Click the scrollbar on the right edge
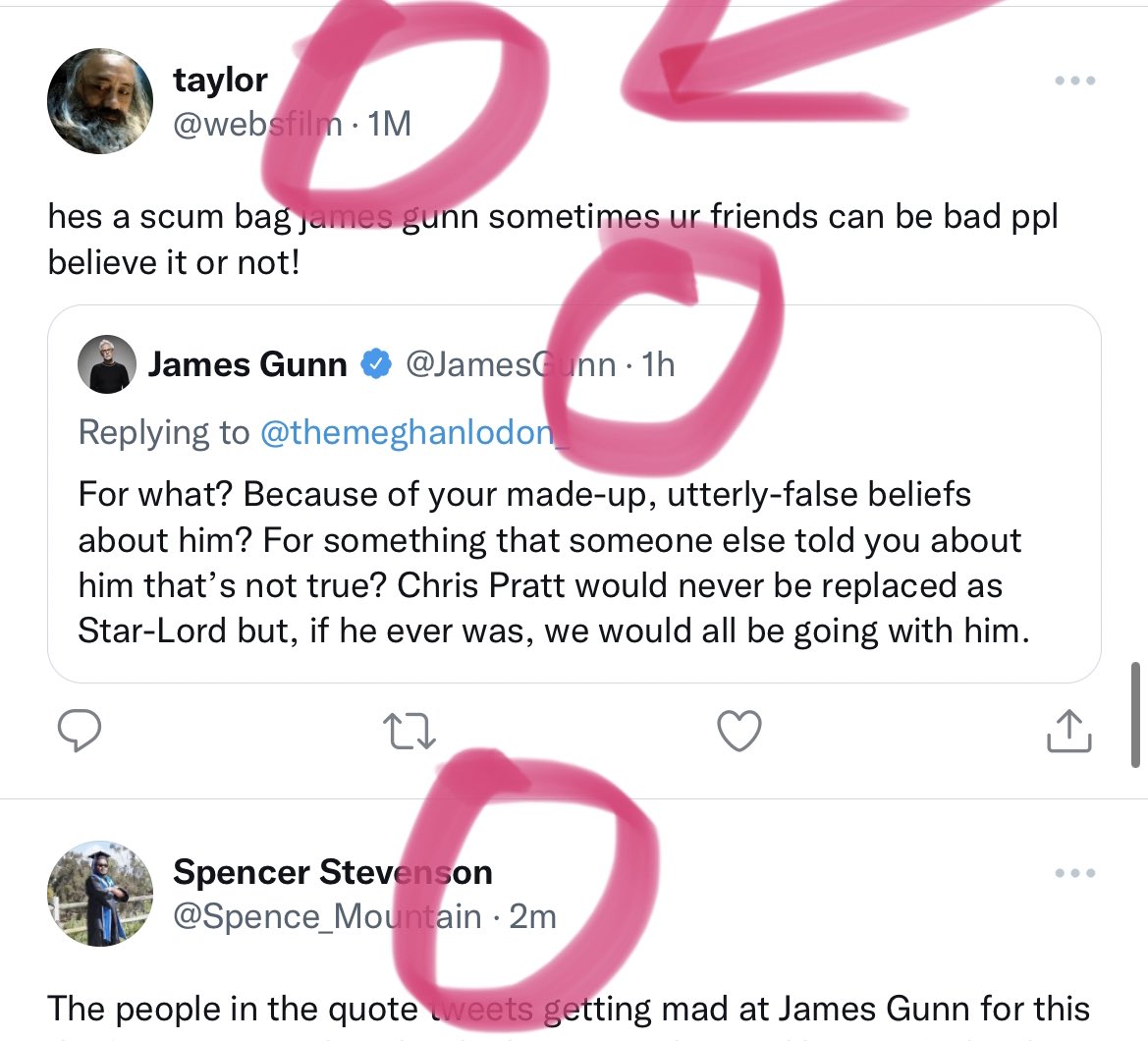 pos(1136,714)
